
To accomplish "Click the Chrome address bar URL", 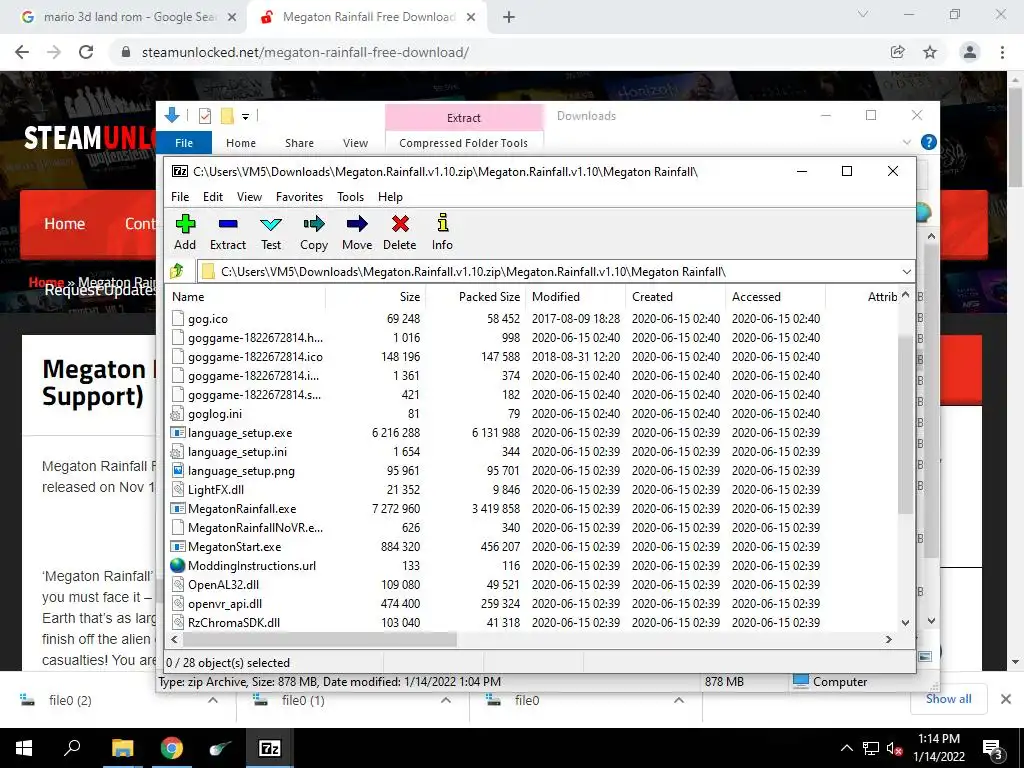I will (x=305, y=52).
